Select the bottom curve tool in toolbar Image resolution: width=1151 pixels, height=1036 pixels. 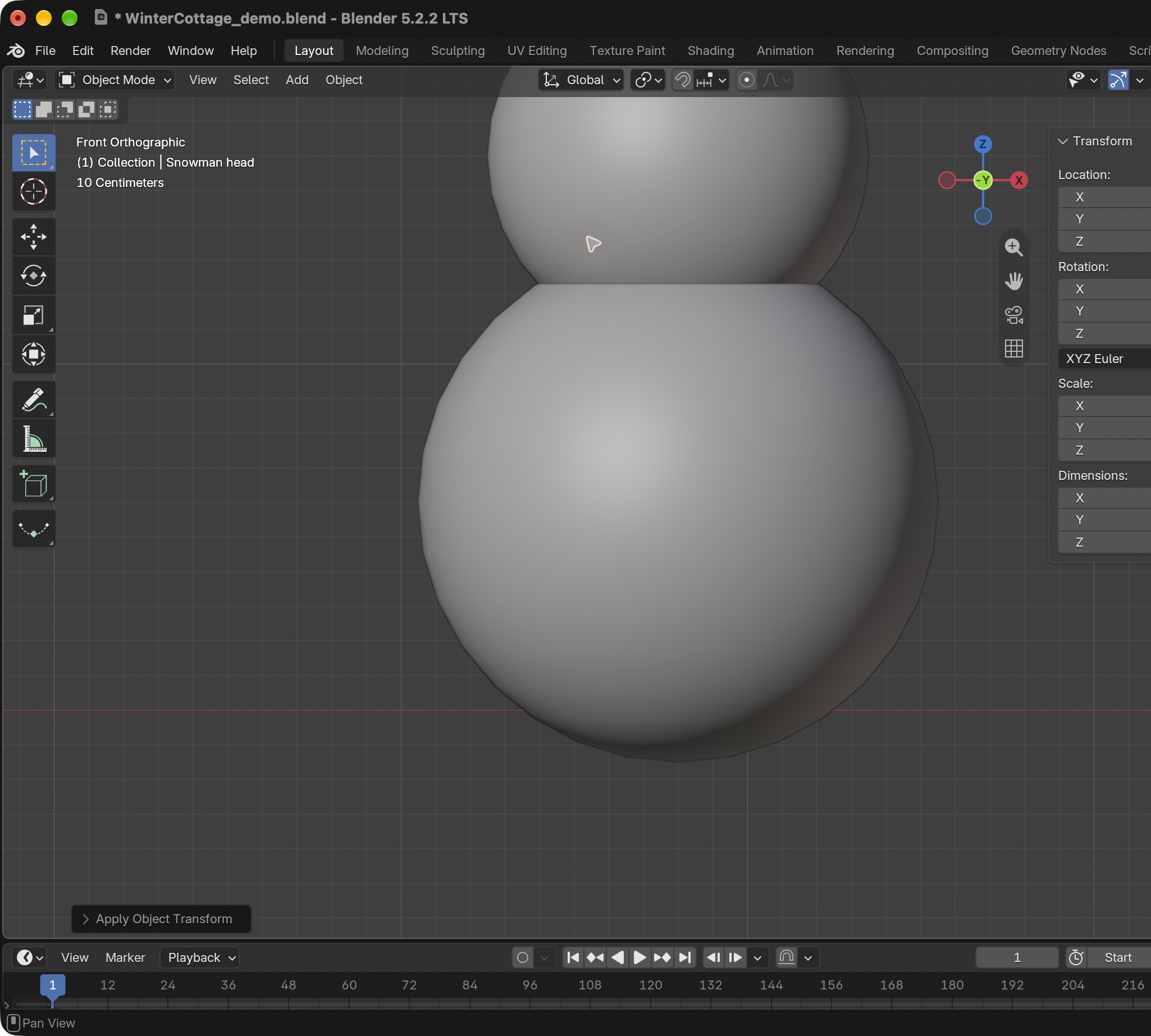click(x=34, y=529)
